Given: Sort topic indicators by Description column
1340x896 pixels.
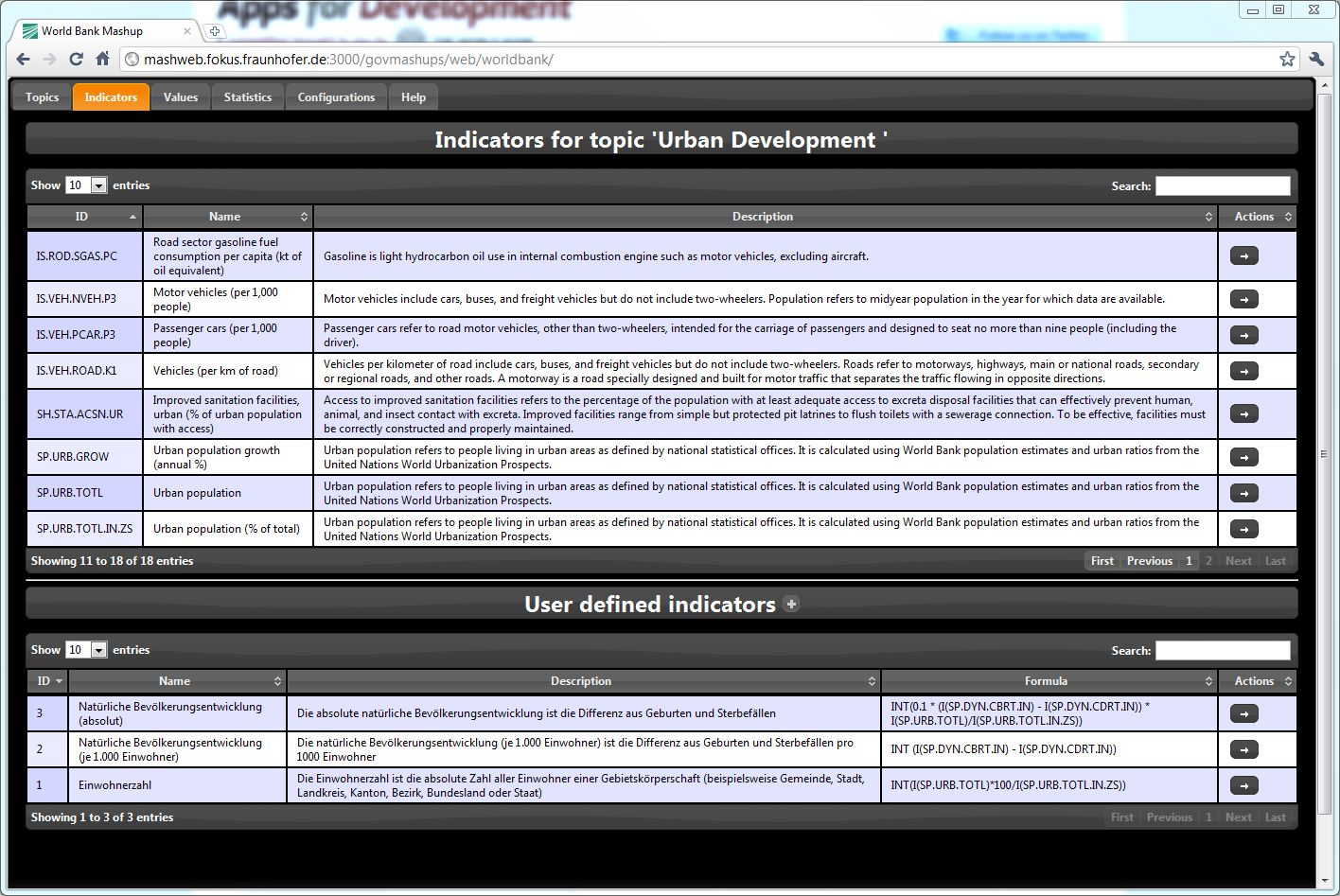Looking at the screenshot, I should coord(766,217).
